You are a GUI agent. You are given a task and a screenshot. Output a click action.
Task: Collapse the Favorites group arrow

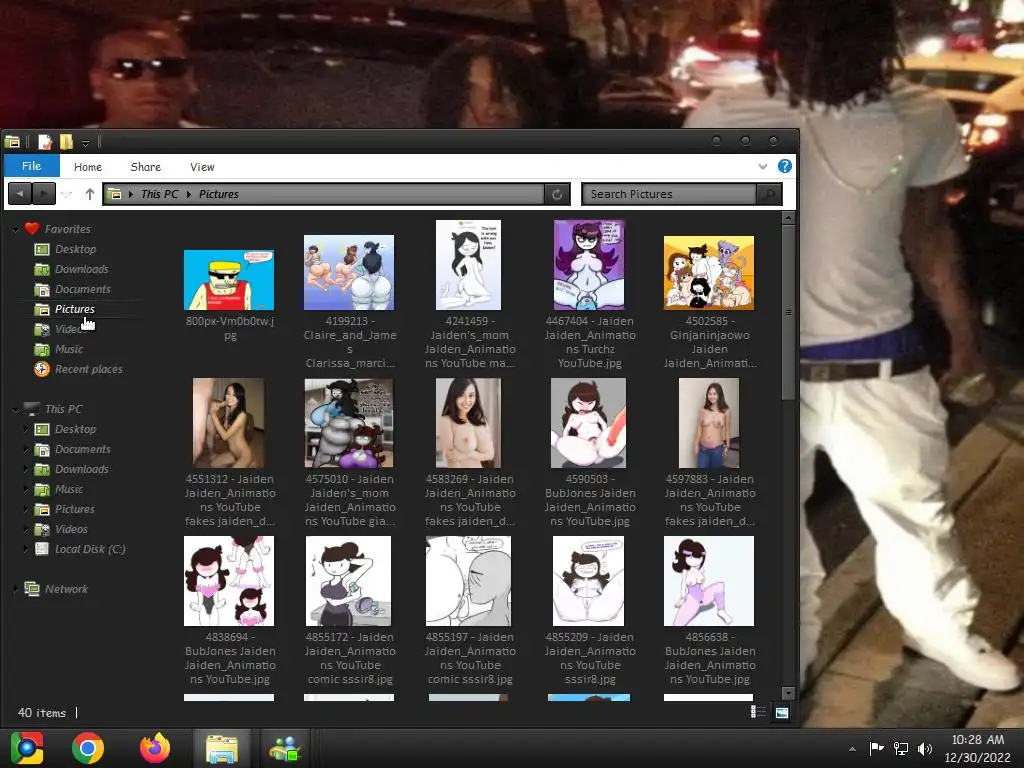point(16,229)
